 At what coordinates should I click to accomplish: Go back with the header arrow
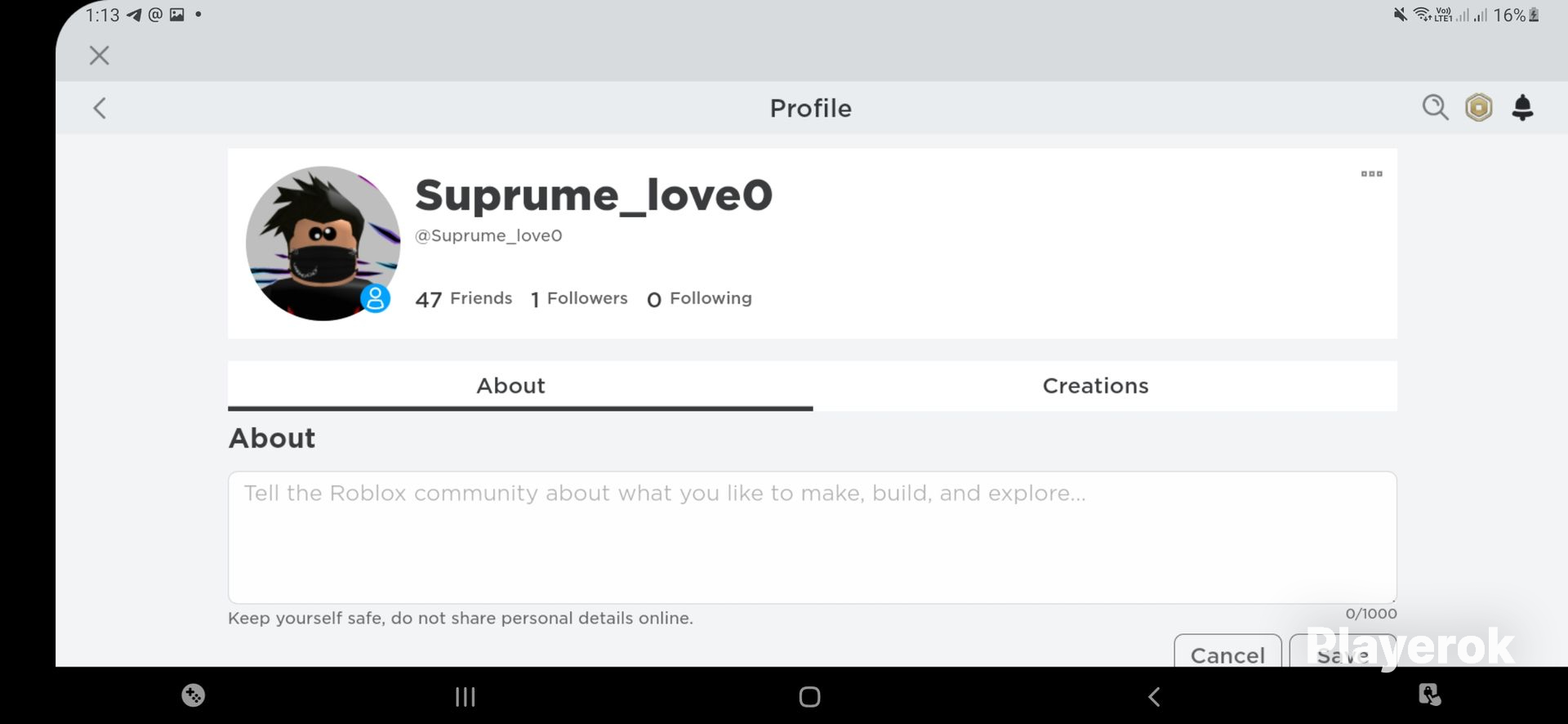tap(100, 108)
